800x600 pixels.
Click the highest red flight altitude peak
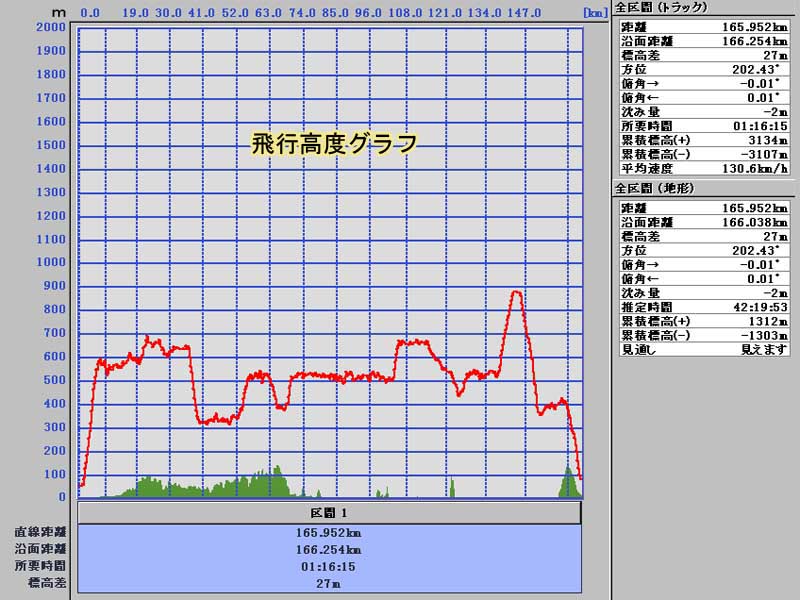click(515, 292)
